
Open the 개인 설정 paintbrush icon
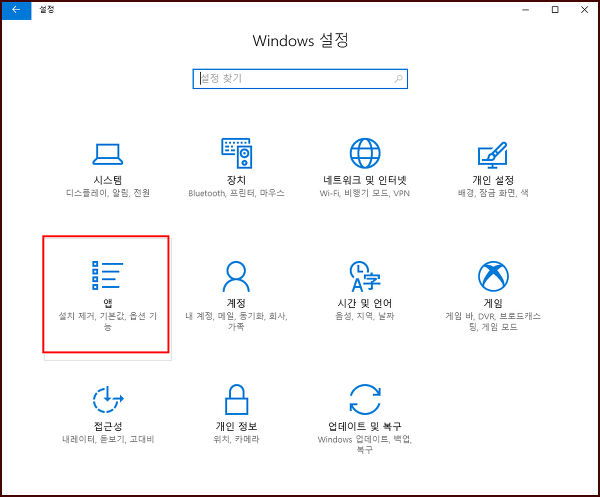point(493,155)
